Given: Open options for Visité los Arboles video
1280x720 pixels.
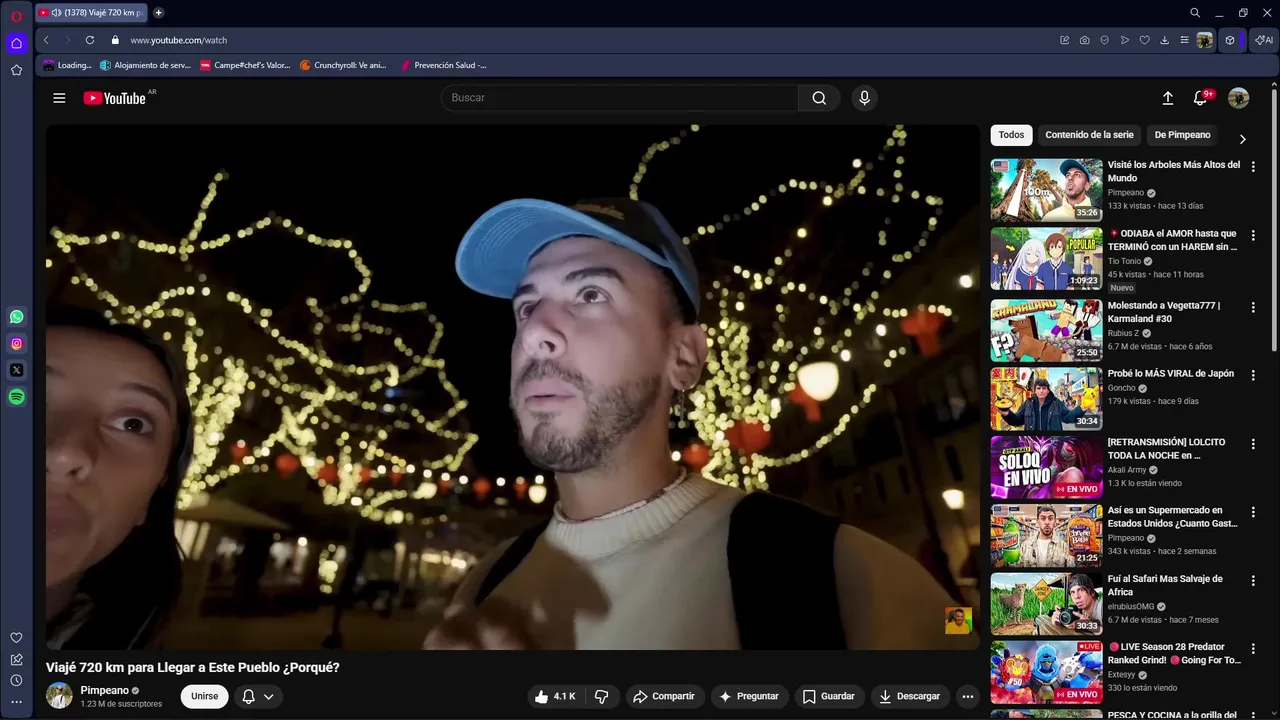Looking at the screenshot, I should coord(1253,167).
